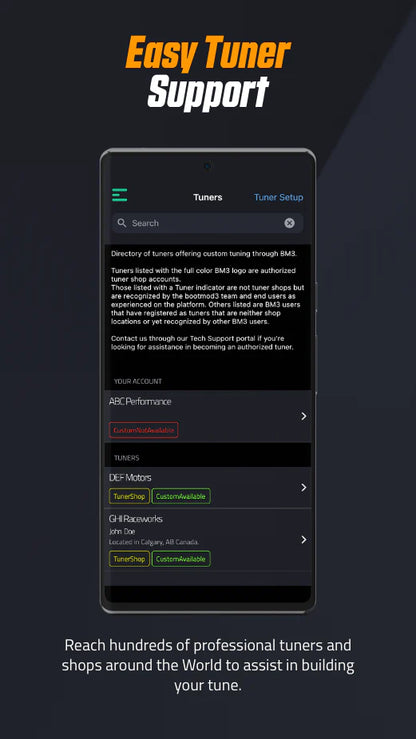The height and width of the screenshot is (739, 416).
Task: Click DEF Motors TunerShop yellow tag
Action: tap(130, 496)
